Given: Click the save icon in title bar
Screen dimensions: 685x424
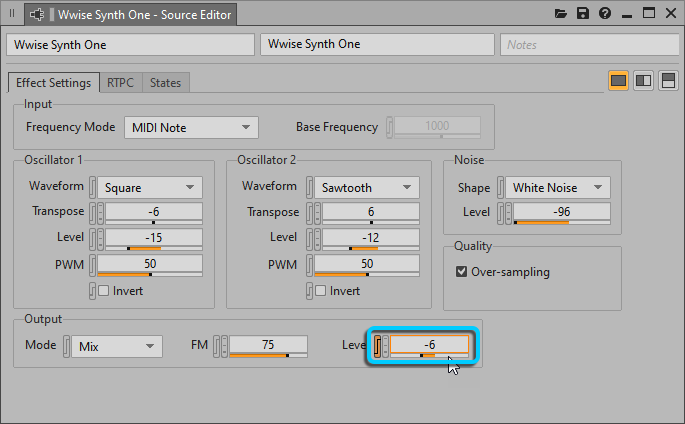Looking at the screenshot, I should click(583, 14).
